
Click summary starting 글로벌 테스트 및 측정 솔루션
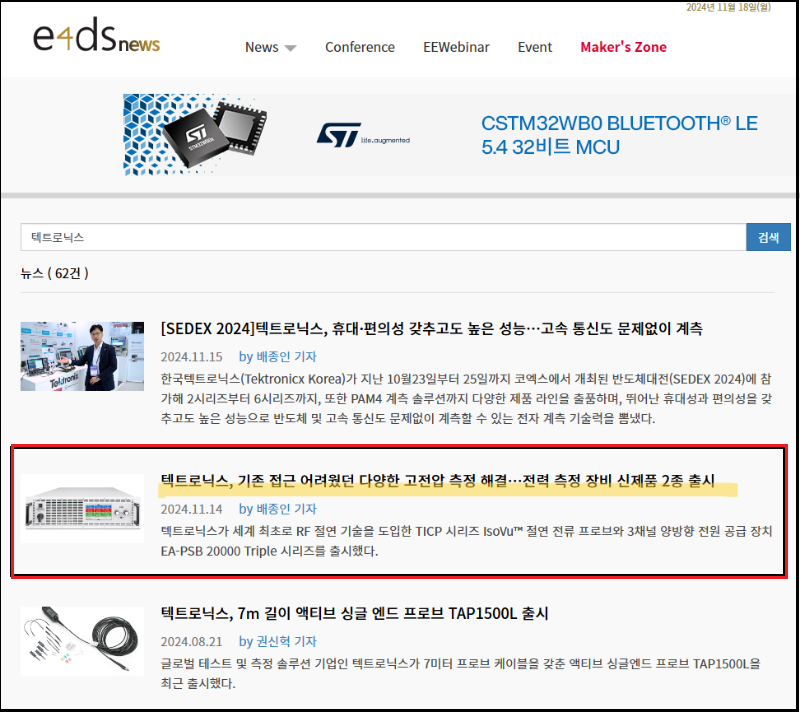coord(461,673)
